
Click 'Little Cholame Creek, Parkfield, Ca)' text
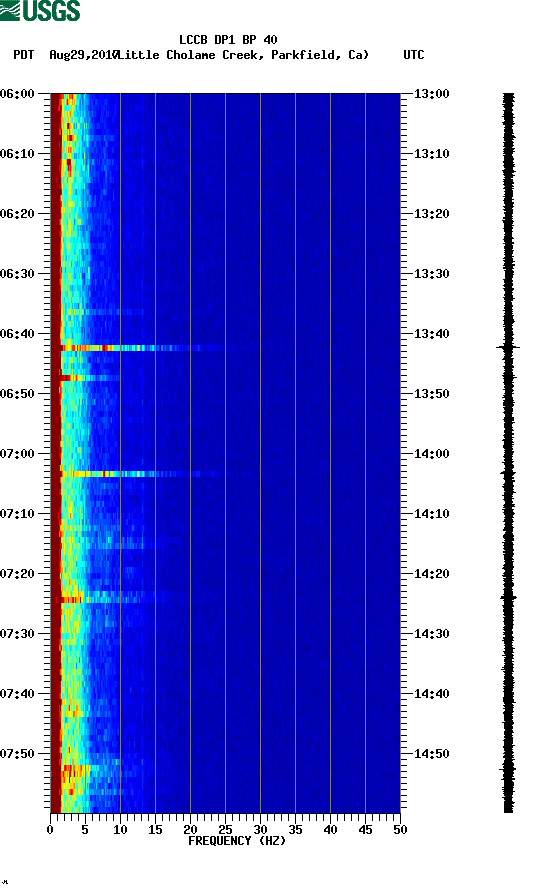tap(244, 55)
